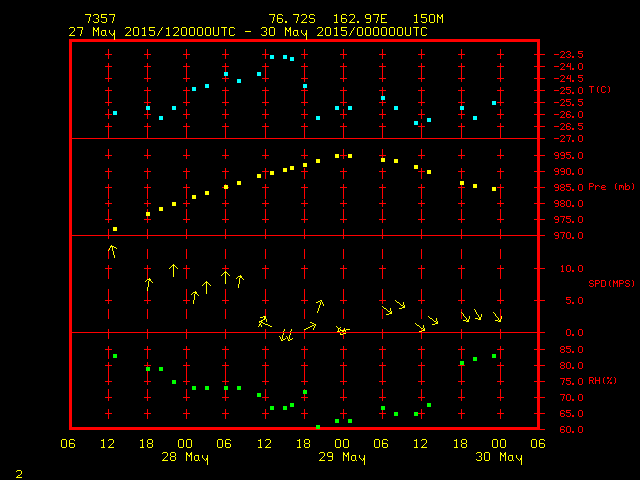This screenshot has height=480, width=640.
Task: Click the frame number 2 at bottom left
Action: pyautogui.click(x=18, y=471)
